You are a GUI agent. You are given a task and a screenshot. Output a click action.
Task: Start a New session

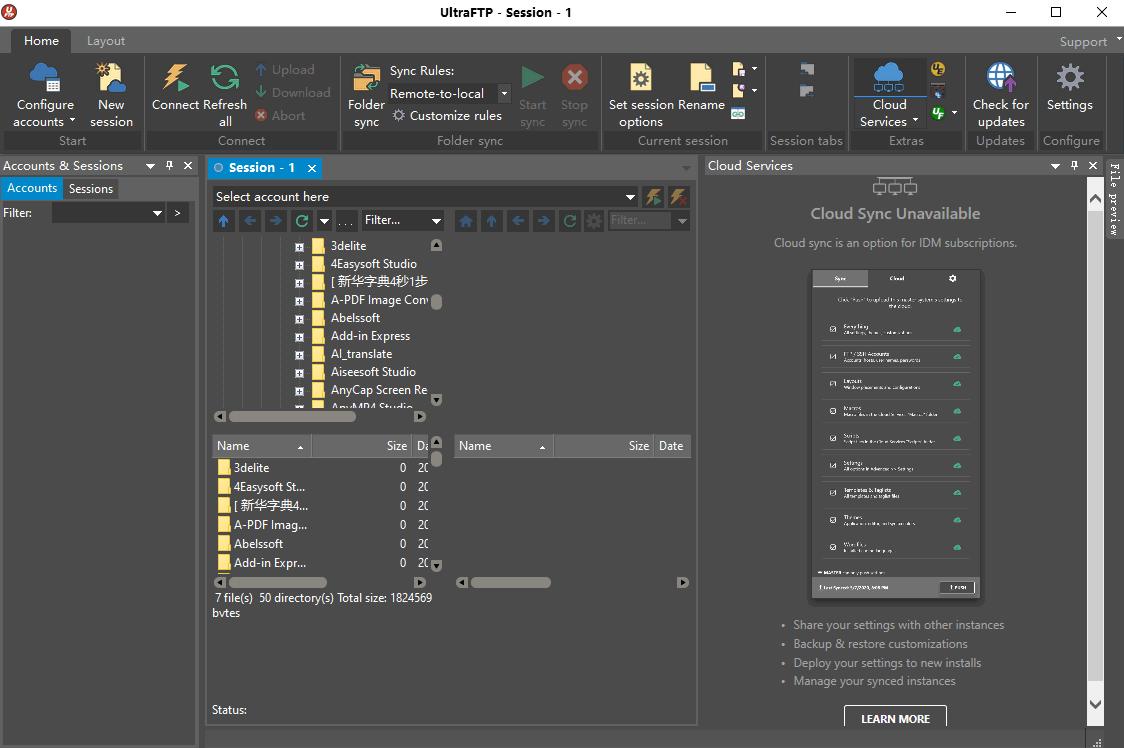(111, 95)
